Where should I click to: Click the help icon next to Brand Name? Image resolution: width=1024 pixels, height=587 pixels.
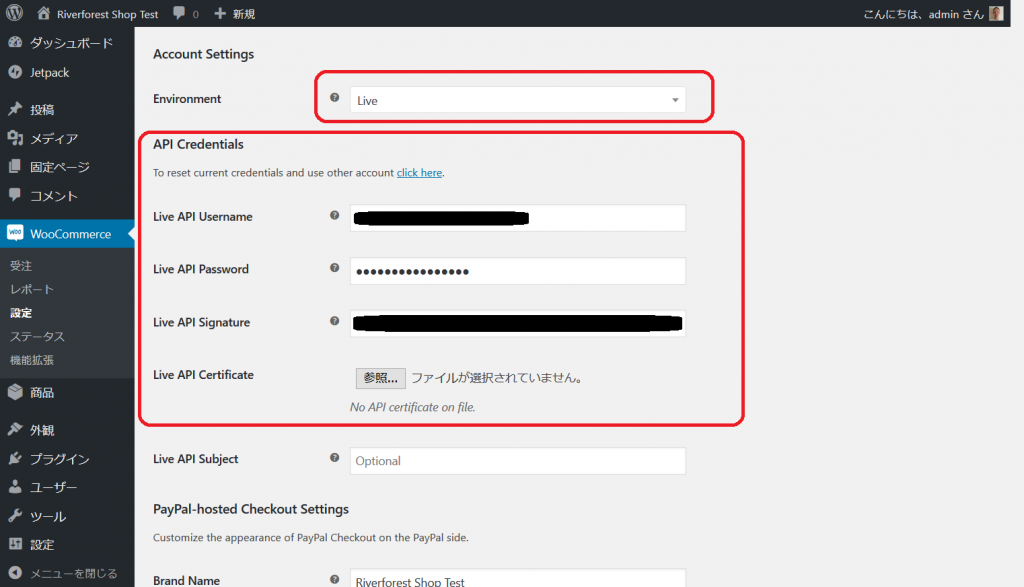[334, 579]
